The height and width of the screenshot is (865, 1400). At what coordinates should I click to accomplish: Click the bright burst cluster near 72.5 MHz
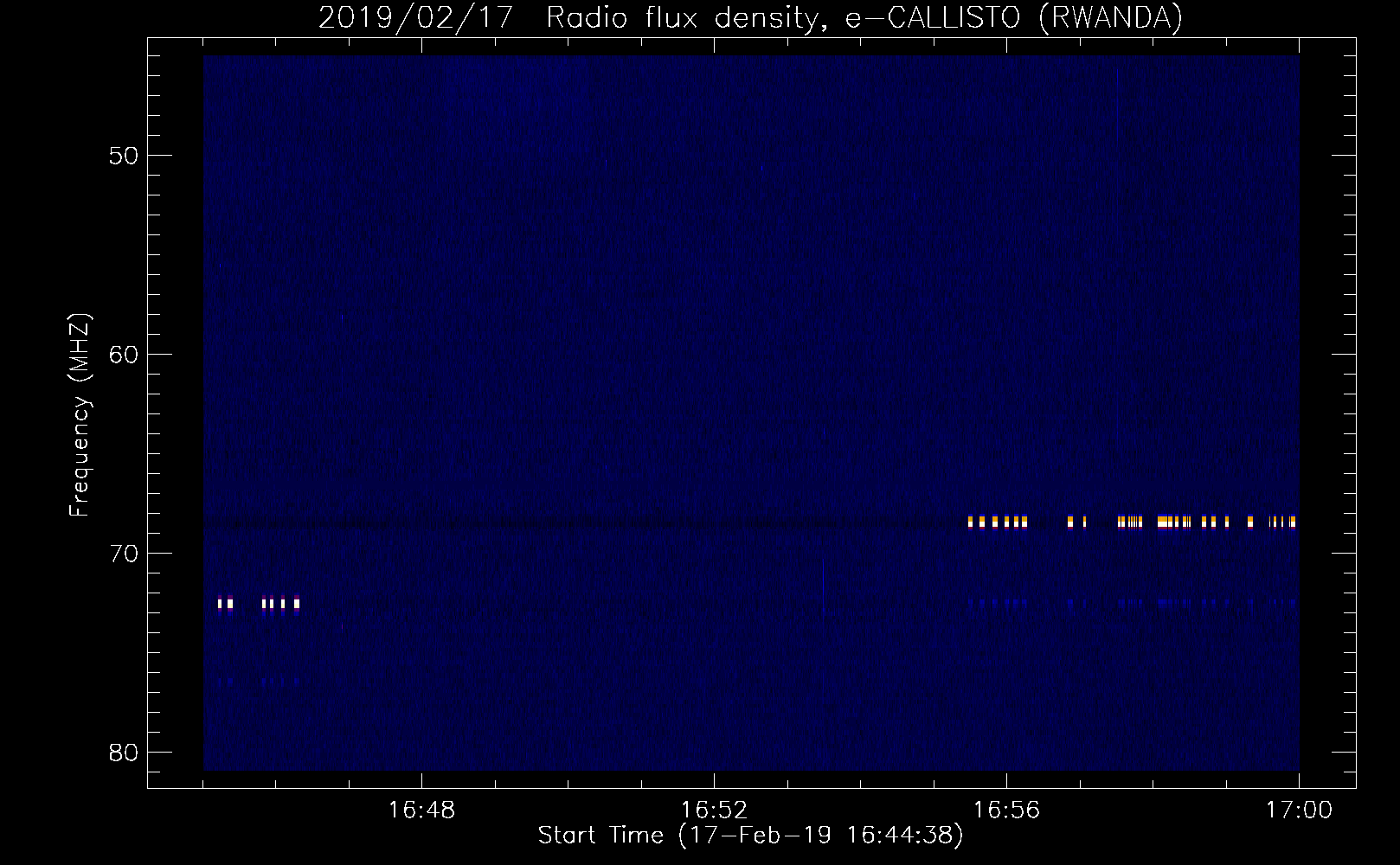[259, 603]
